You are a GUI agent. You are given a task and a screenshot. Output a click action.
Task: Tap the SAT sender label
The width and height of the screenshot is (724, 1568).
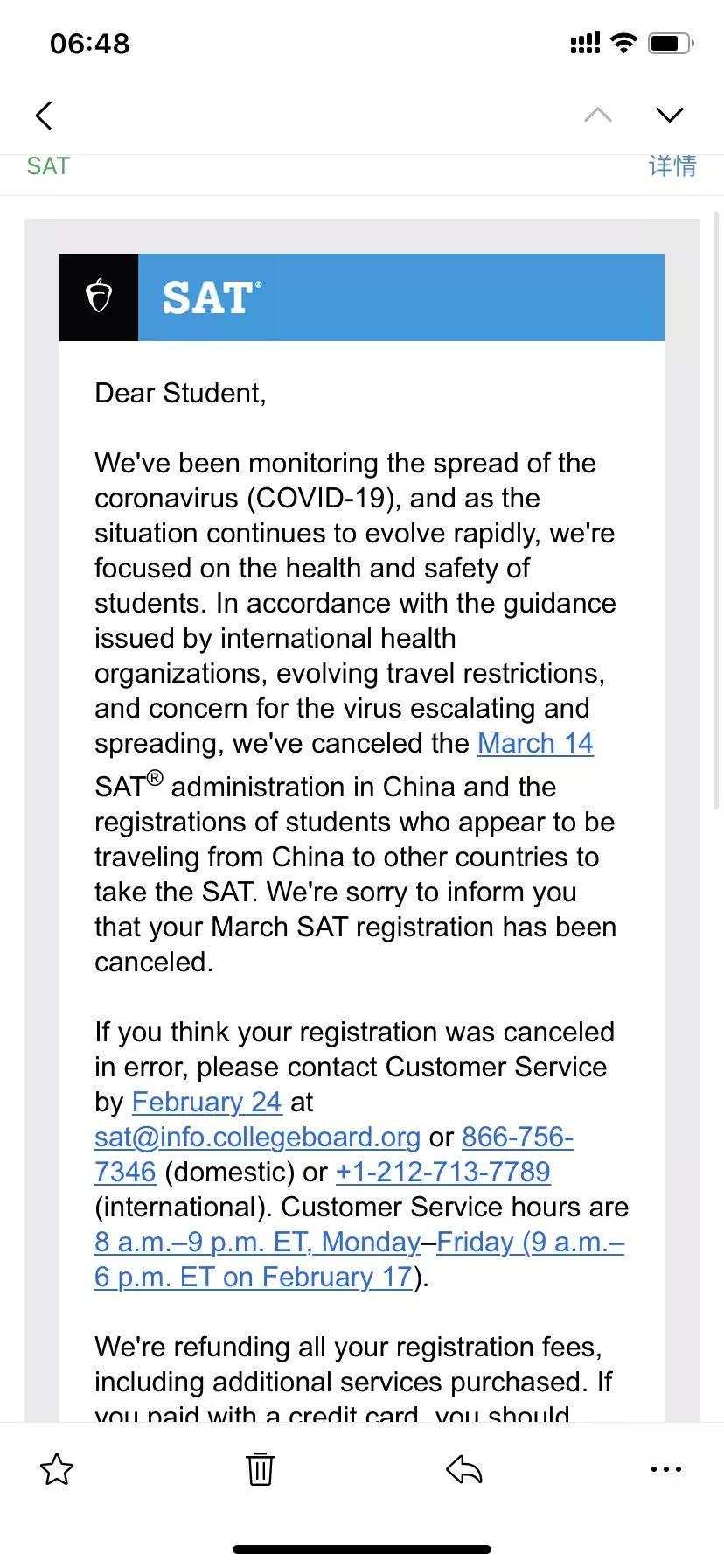coord(48,165)
